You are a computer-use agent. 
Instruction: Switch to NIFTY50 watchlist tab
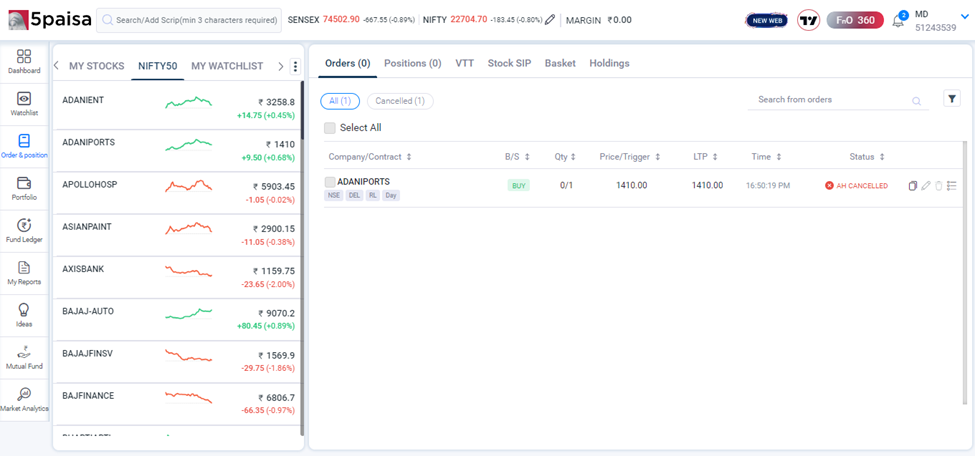[x=158, y=66]
